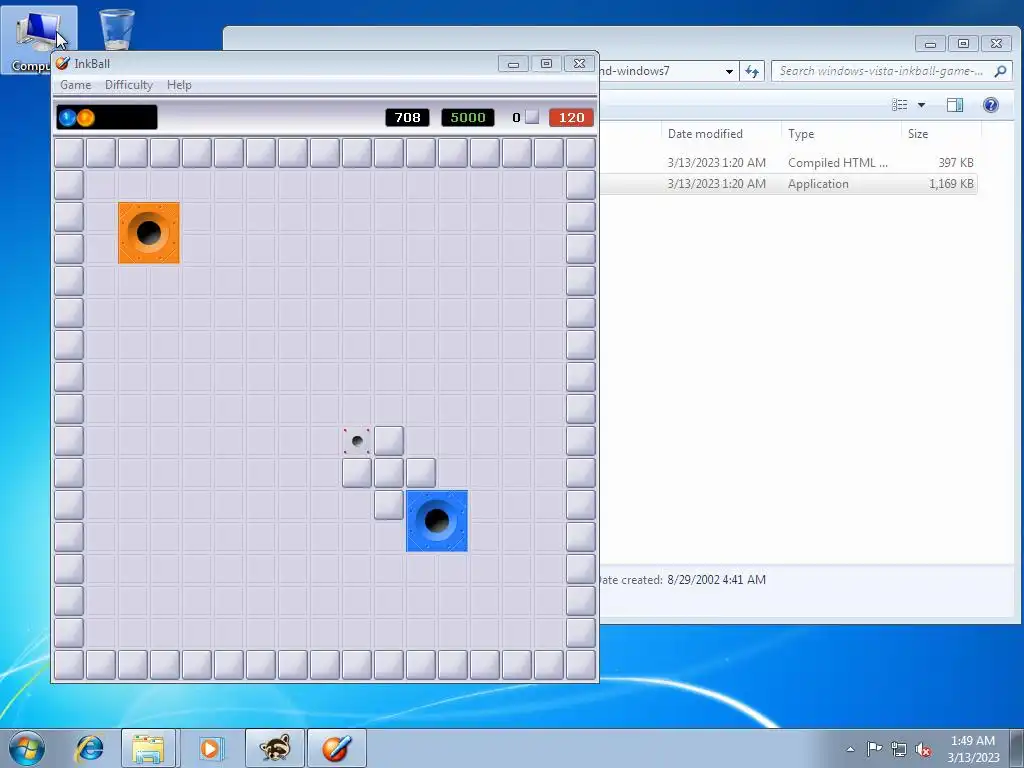Launch Windows Media Player from taskbar

(210, 748)
